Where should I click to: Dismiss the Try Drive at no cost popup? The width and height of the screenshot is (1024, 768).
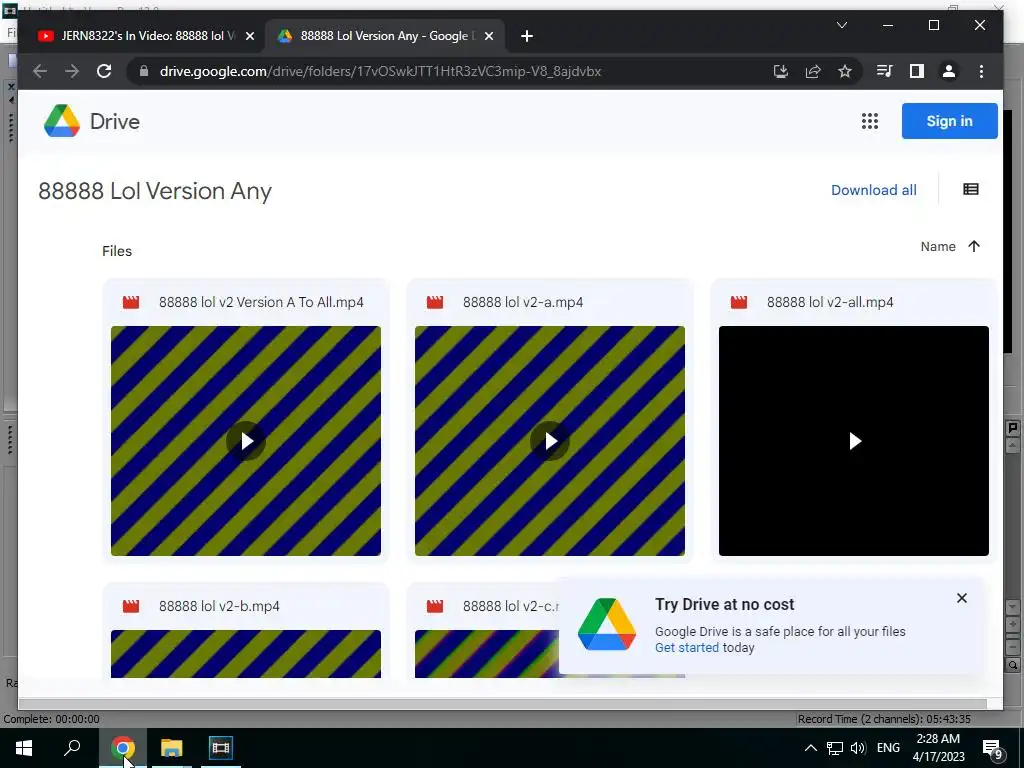click(961, 598)
